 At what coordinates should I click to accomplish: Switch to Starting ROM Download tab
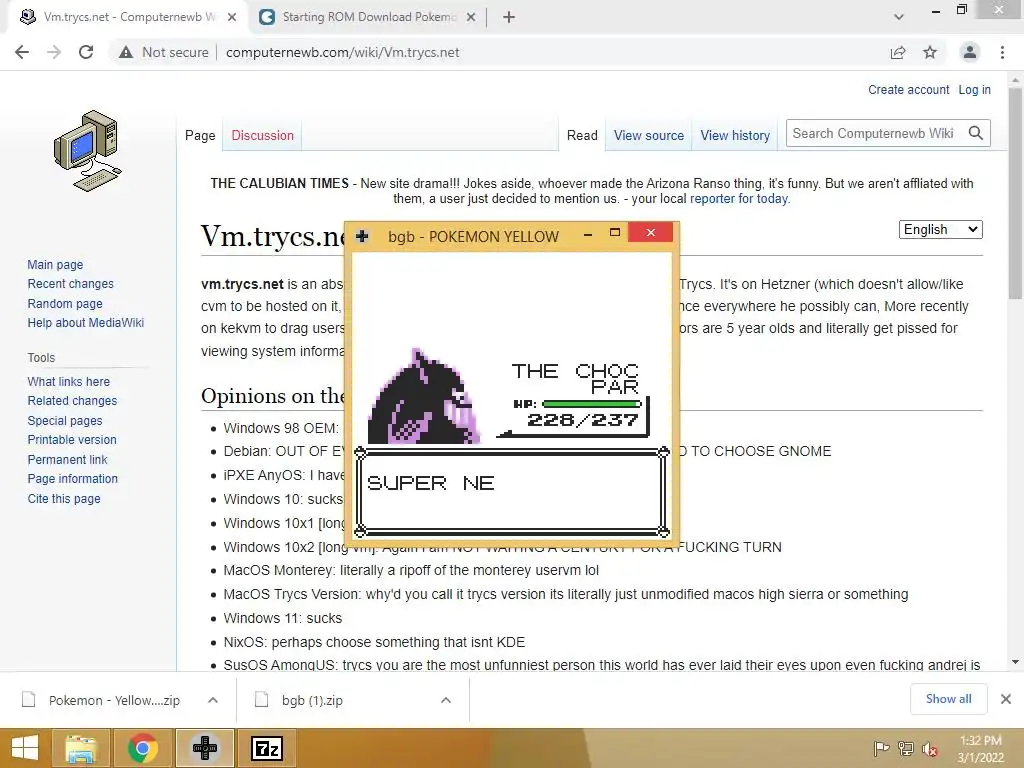click(369, 17)
